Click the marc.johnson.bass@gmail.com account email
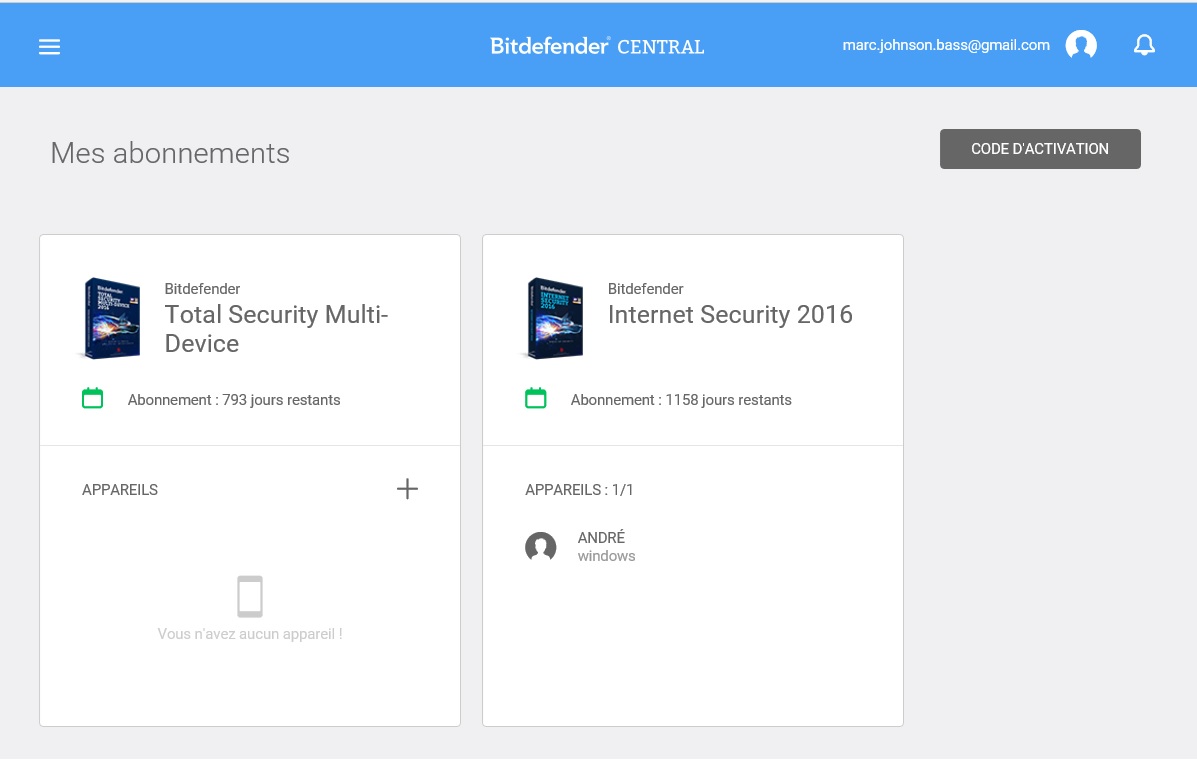This screenshot has width=1197, height=768. click(946, 45)
